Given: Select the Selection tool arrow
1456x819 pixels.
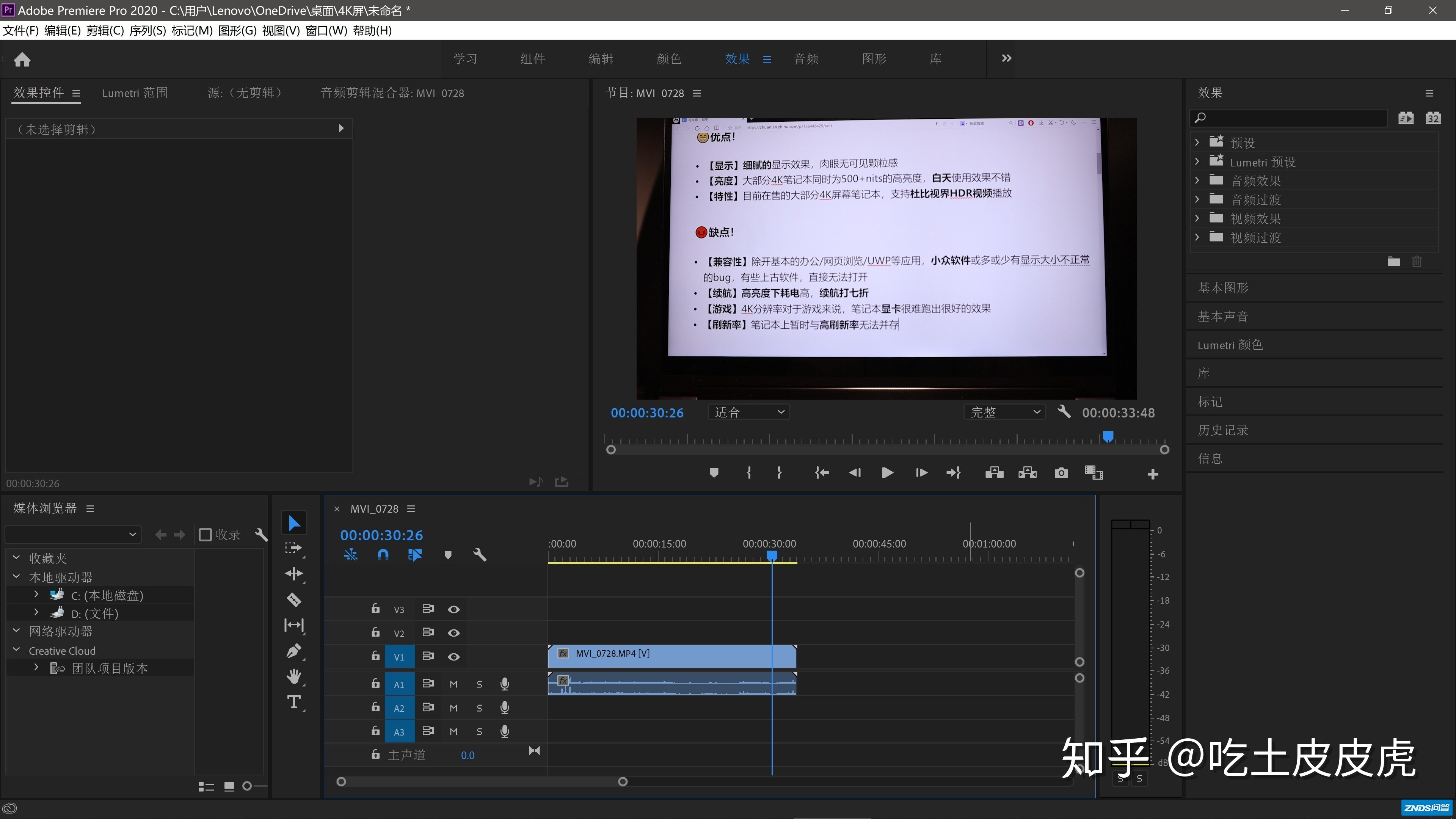Looking at the screenshot, I should [x=294, y=523].
